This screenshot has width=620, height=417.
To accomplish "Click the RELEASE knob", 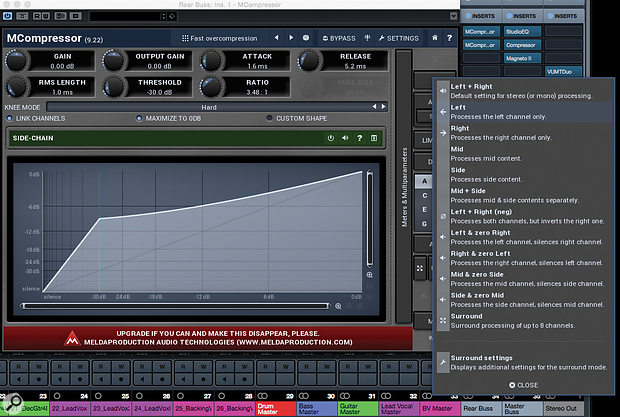I will pos(309,60).
